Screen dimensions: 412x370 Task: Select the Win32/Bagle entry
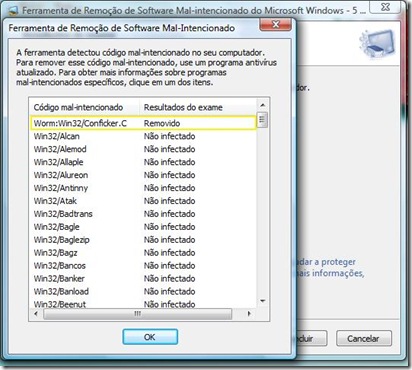click(57, 227)
